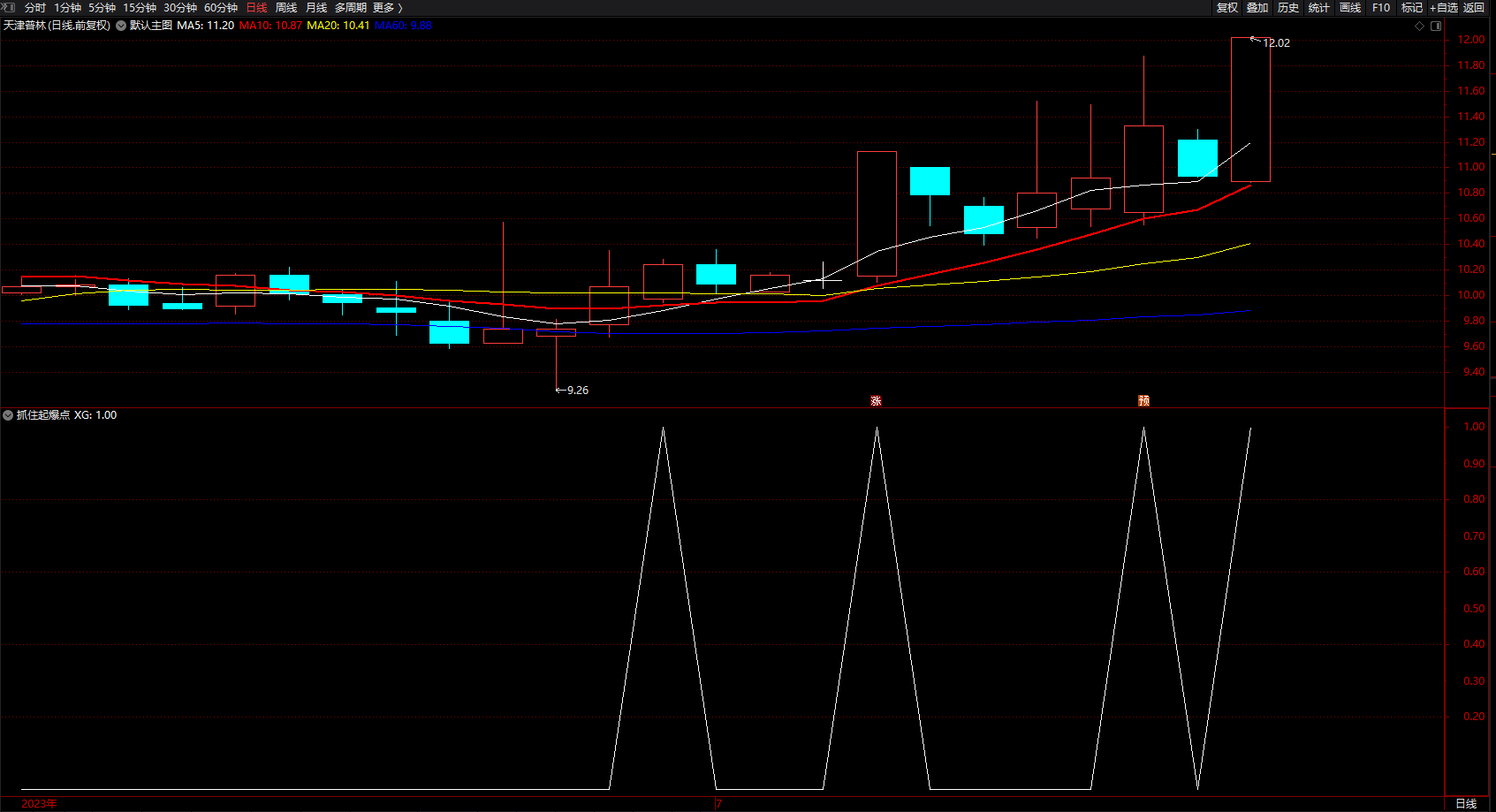Click the red 涨 marker below candles
Screen dimensions: 1496x812
[876, 401]
